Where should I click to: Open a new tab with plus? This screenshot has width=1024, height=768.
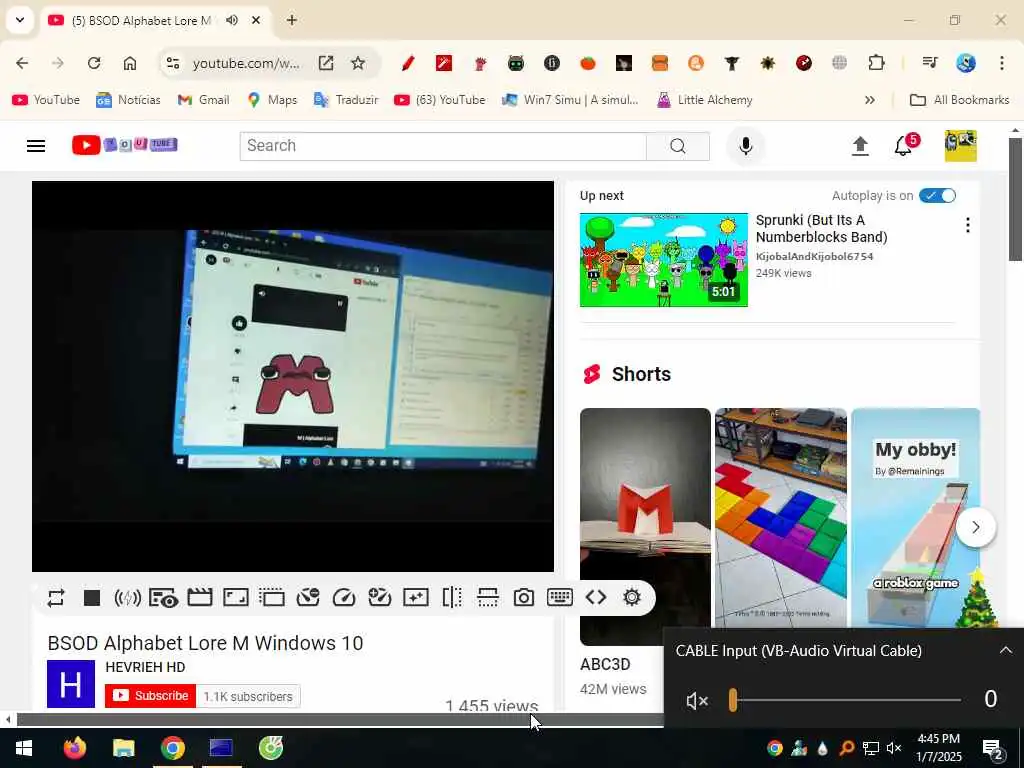[x=292, y=20]
